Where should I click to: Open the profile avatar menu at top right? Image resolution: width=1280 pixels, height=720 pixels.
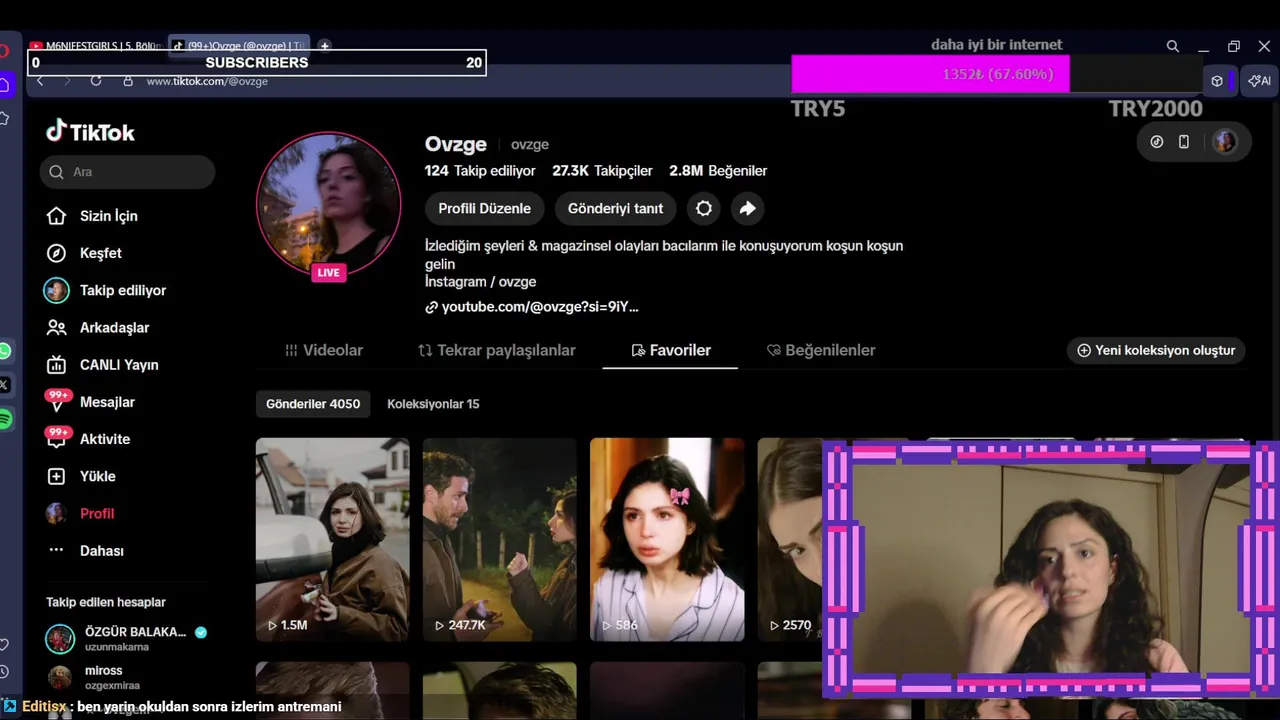coord(1225,142)
